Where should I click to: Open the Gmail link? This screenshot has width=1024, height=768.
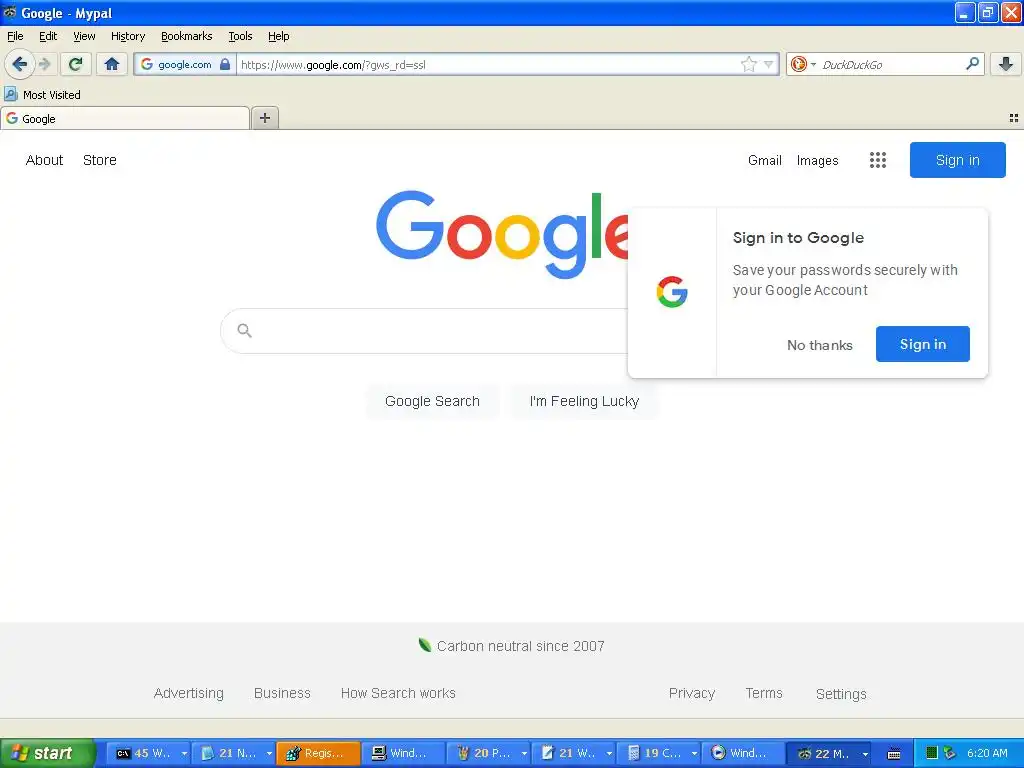765,160
